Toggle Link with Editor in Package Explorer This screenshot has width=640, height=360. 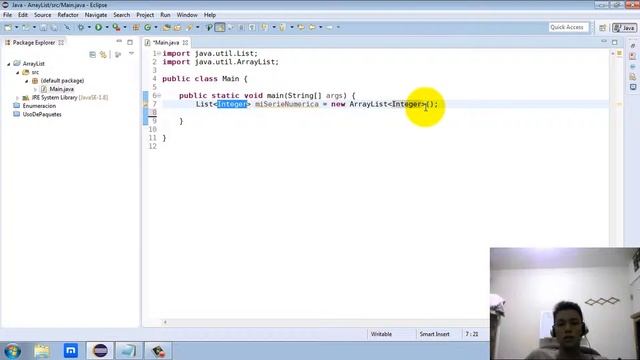click(x=103, y=54)
